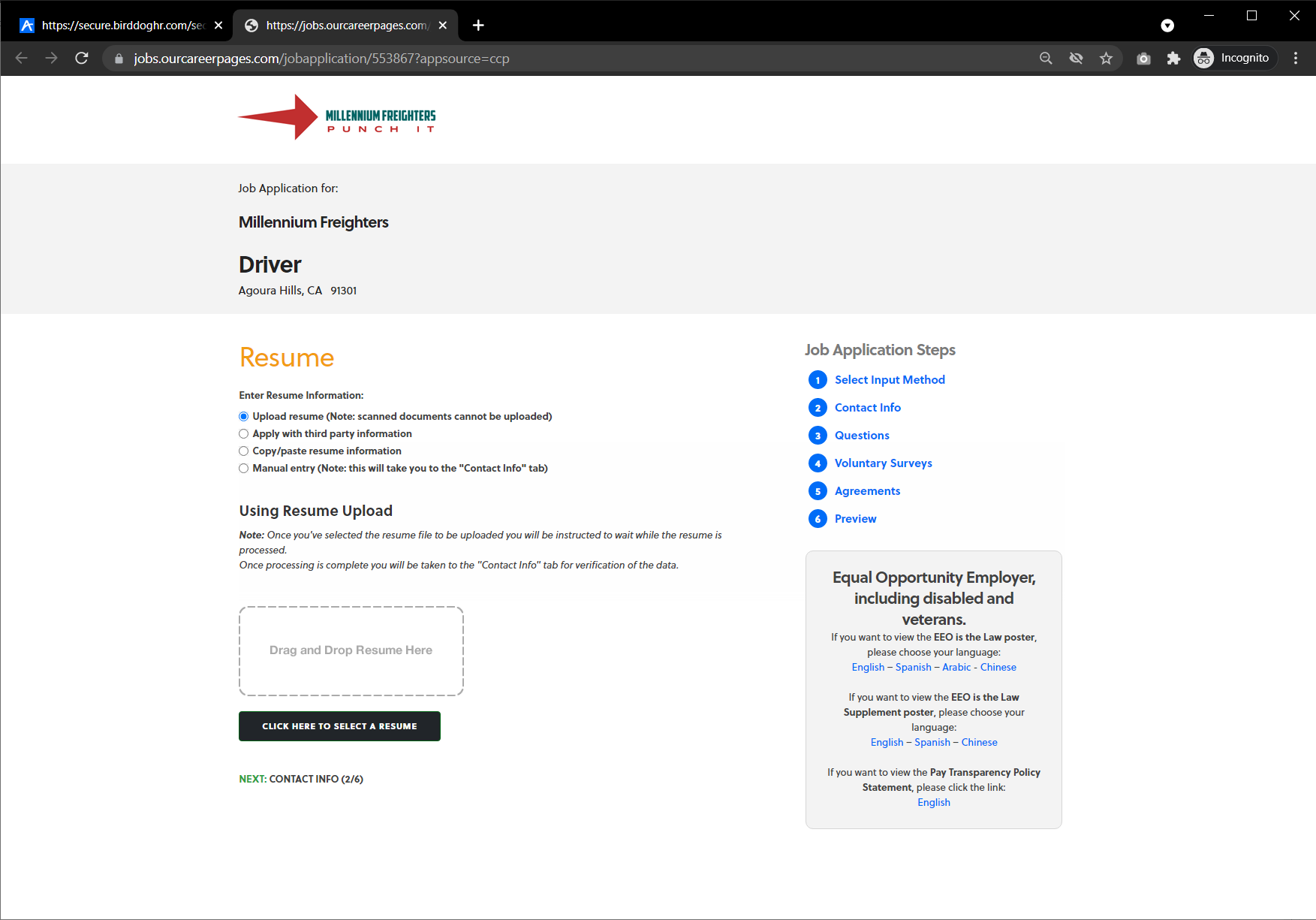Choose Apply with third party information

[243, 433]
